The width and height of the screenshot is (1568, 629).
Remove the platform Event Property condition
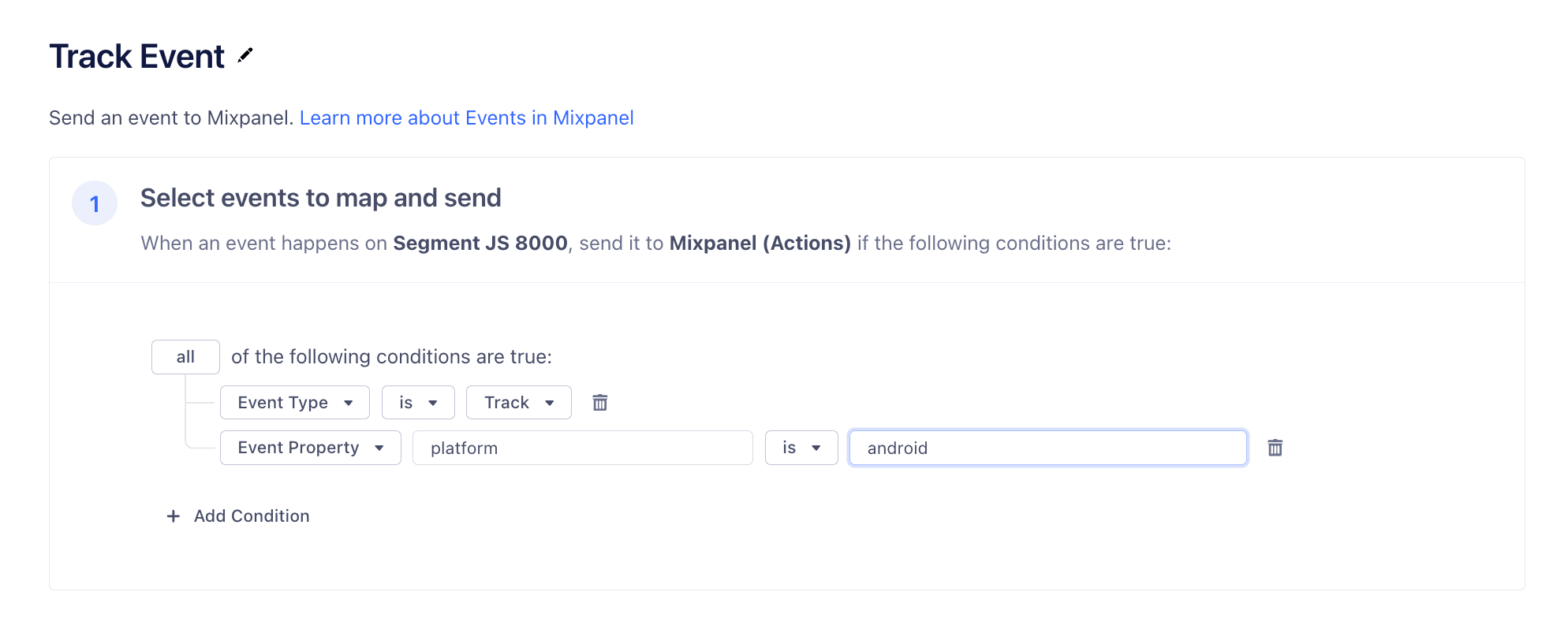(1275, 448)
